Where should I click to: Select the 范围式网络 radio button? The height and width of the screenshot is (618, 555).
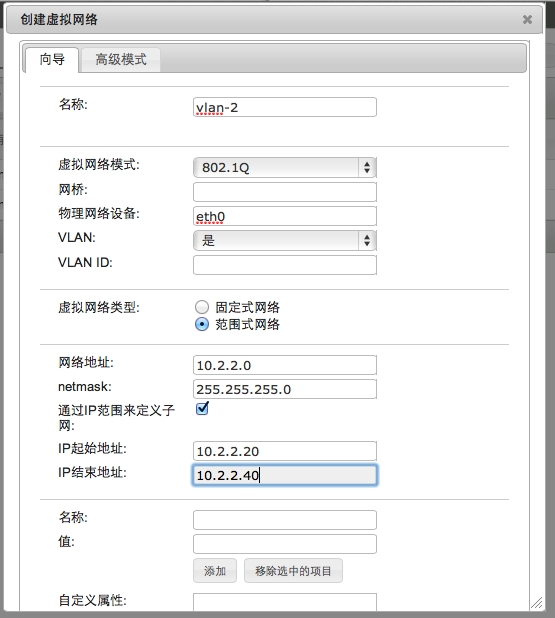(x=202, y=324)
